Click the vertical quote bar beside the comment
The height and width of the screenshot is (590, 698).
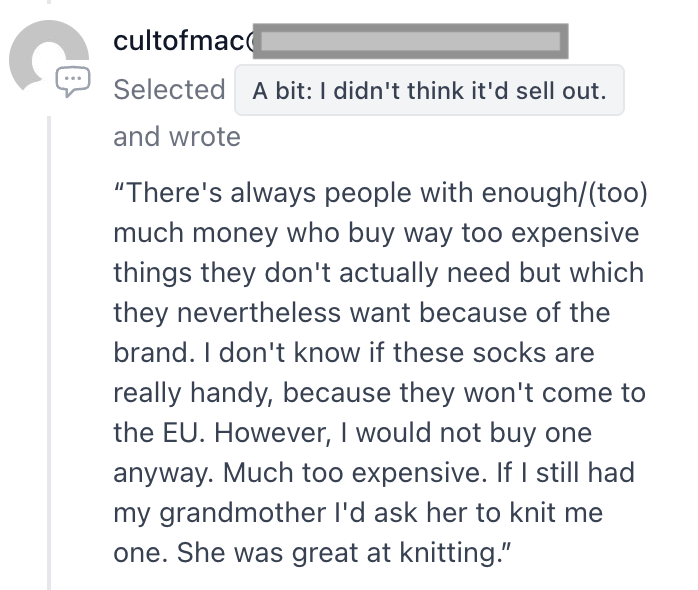49,350
